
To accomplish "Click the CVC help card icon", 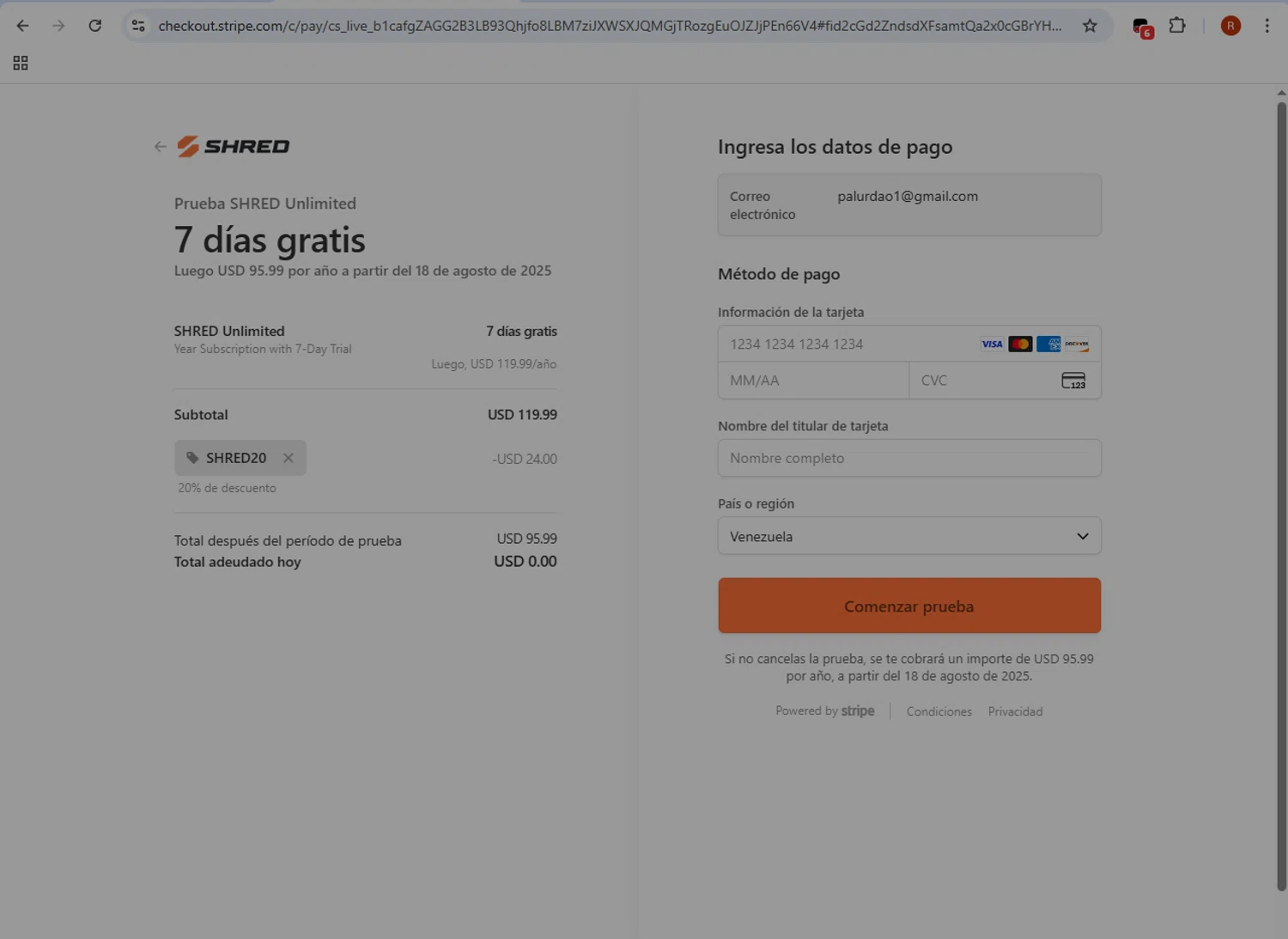I will tap(1073, 381).
